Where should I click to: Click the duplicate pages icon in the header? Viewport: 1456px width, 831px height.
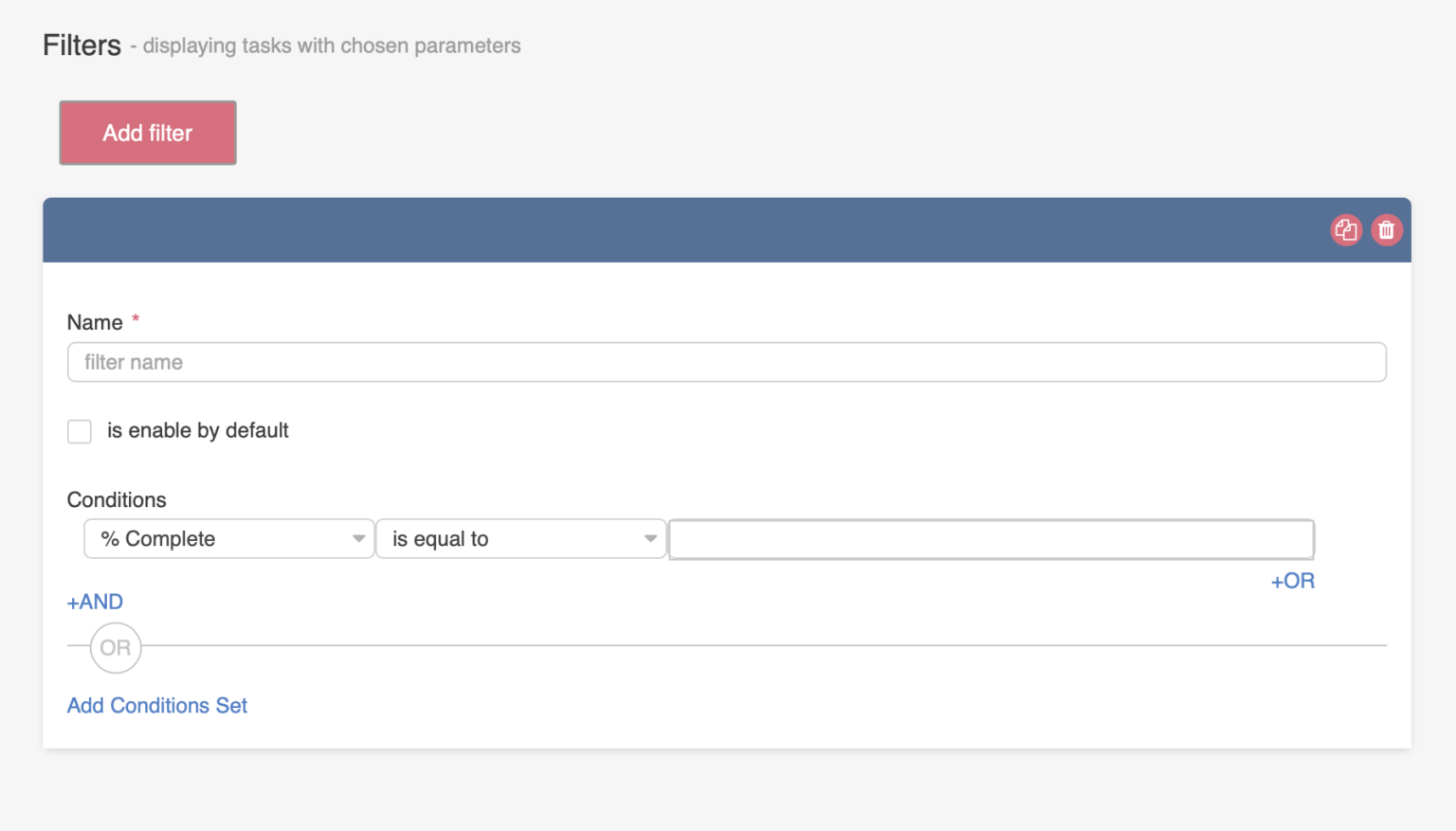[x=1347, y=229]
